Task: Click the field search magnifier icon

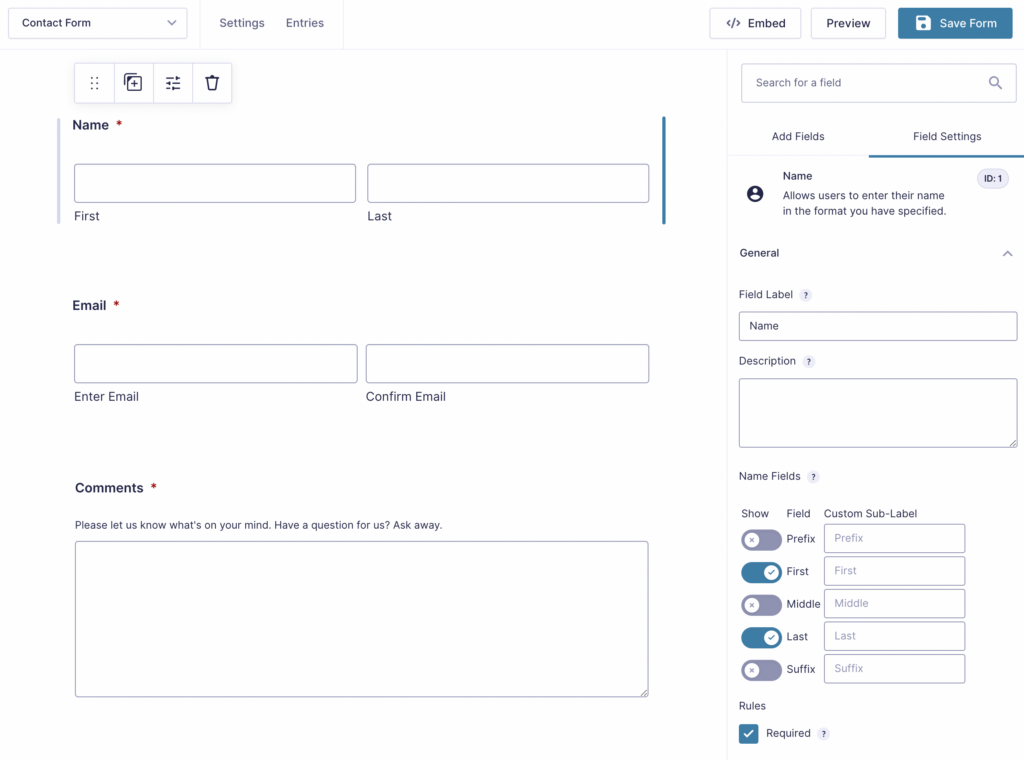Action: point(995,83)
